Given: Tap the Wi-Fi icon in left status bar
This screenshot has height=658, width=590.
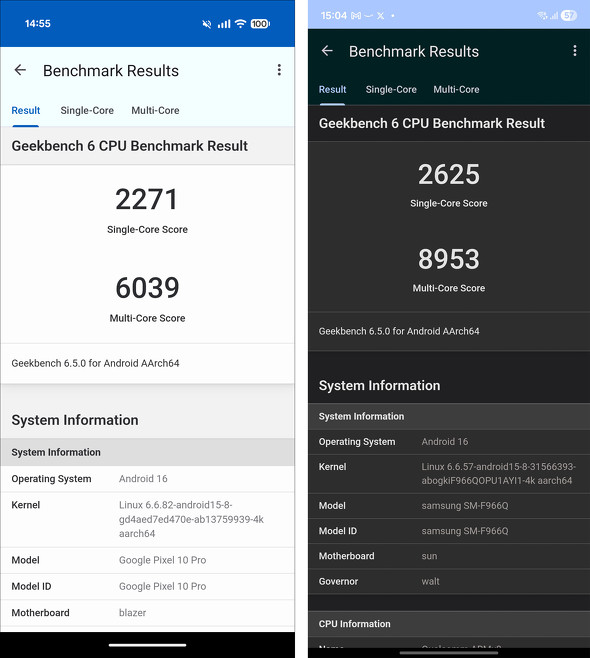Looking at the screenshot, I should [x=240, y=24].
